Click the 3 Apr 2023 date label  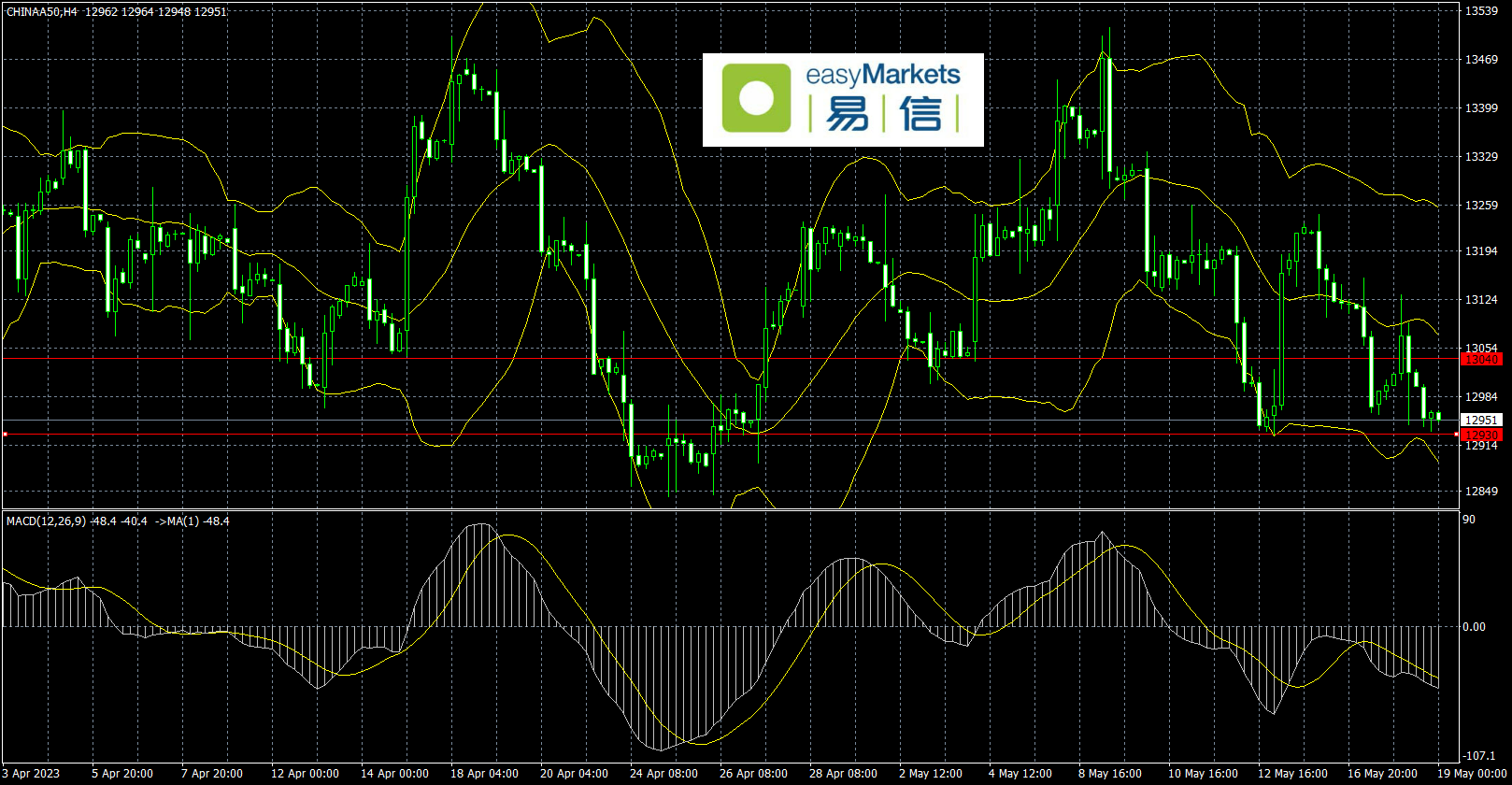click(31, 774)
